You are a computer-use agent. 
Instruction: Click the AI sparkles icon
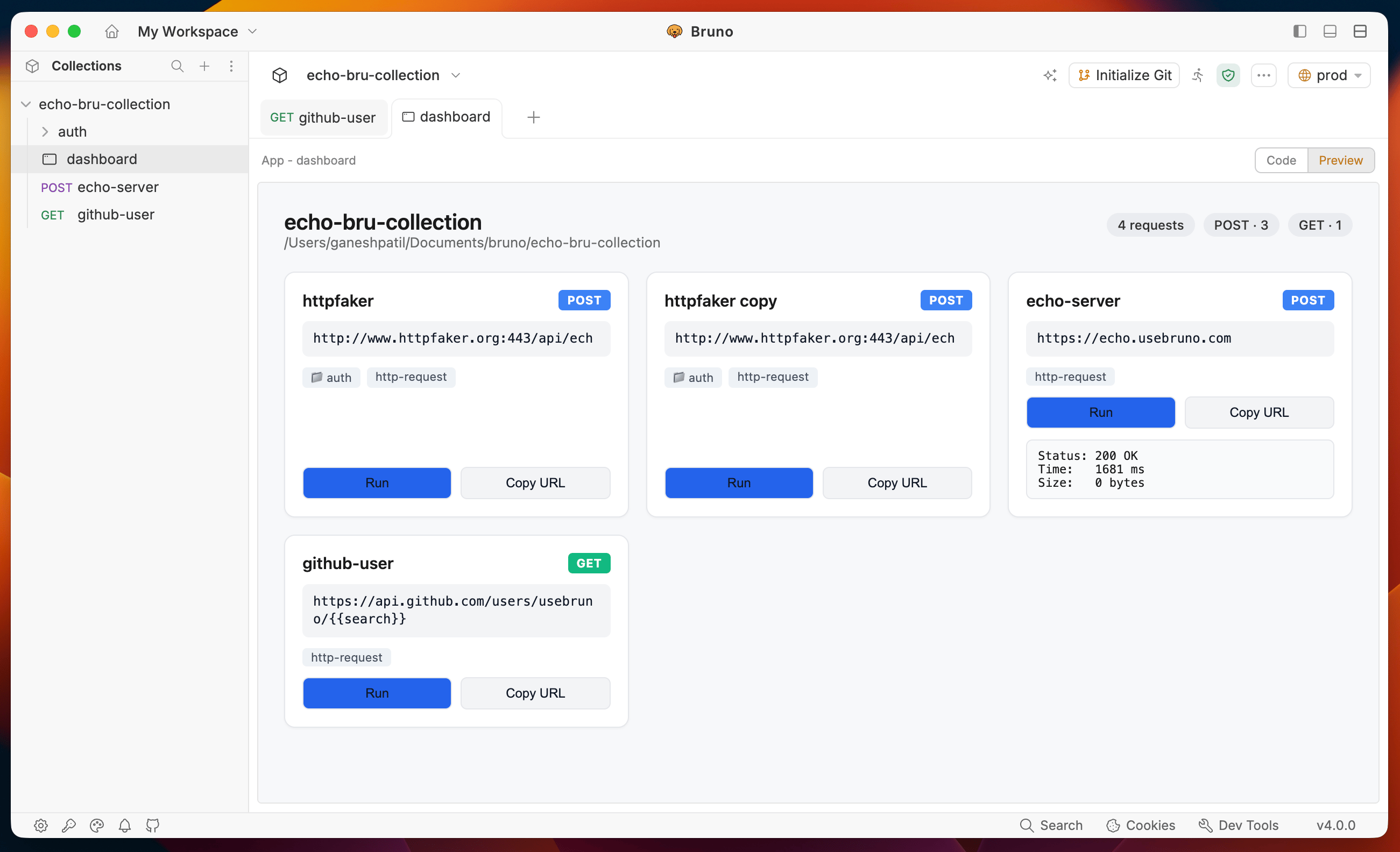1050,75
